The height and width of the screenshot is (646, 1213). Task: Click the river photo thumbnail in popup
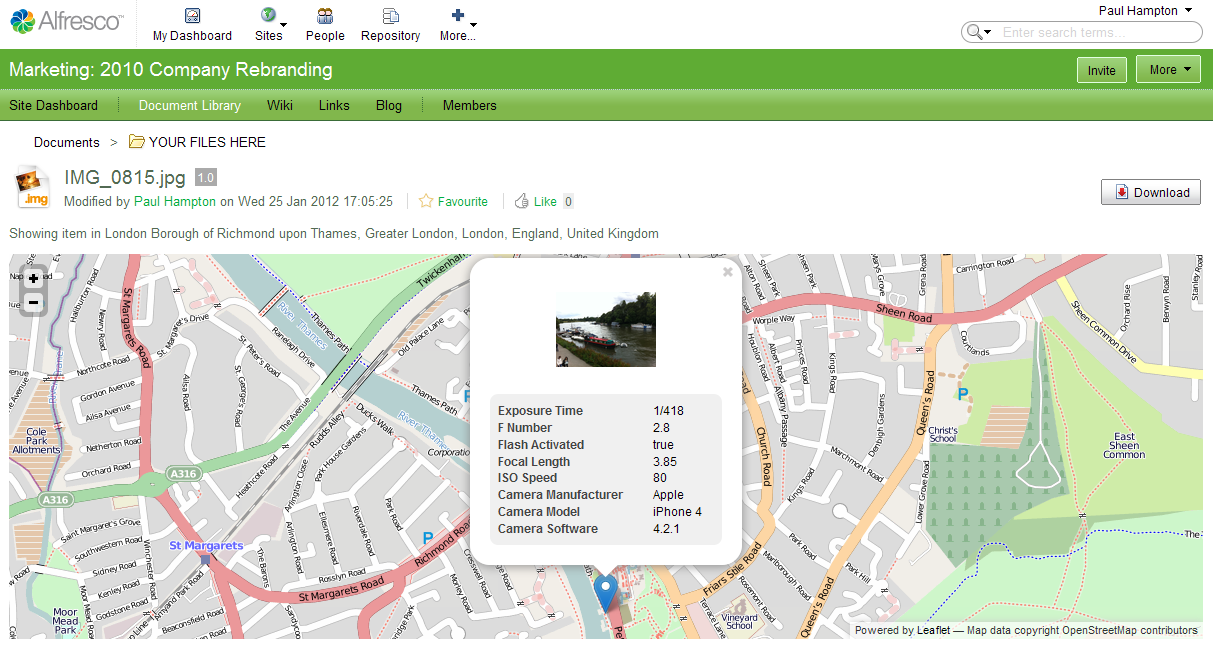click(x=606, y=329)
